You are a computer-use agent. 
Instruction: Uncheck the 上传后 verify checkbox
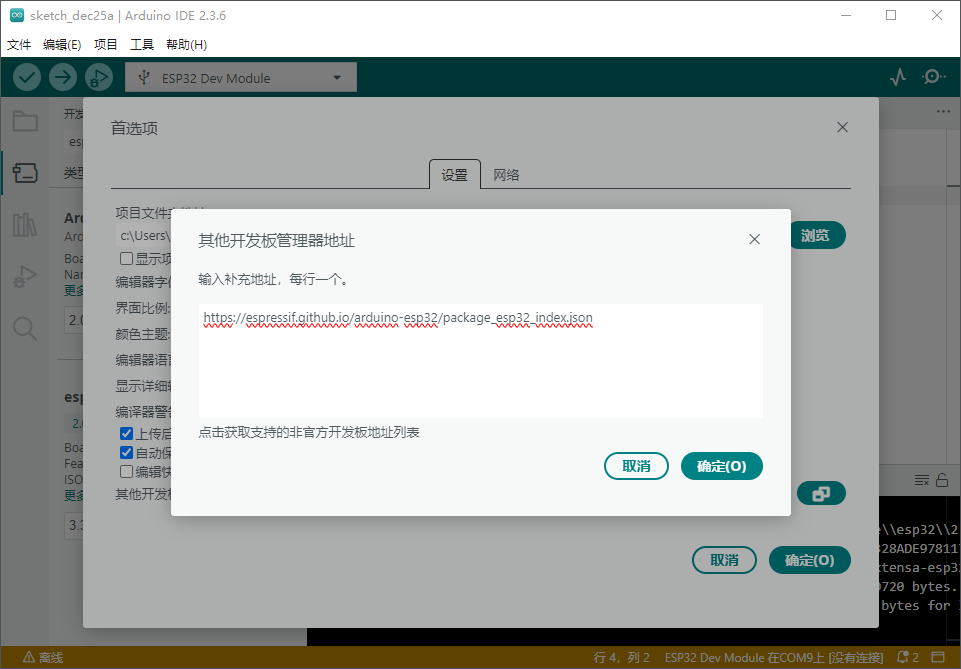pos(125,433)
